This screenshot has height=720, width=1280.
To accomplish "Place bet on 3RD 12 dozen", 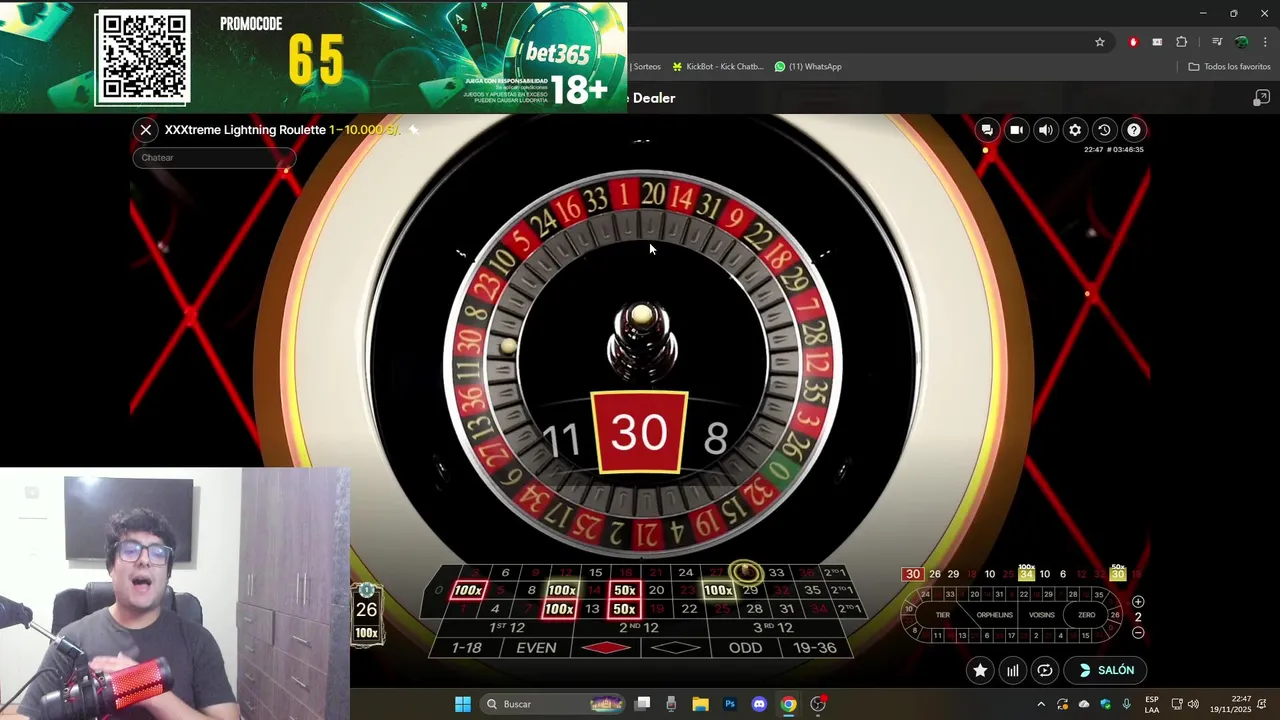I will 778,627.
